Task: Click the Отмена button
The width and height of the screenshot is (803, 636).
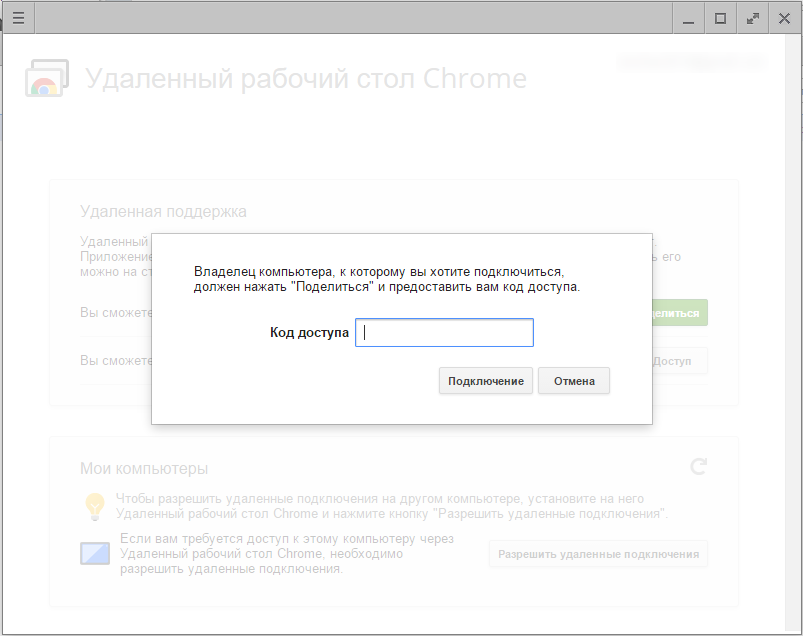Action: [x=574, y=381]
